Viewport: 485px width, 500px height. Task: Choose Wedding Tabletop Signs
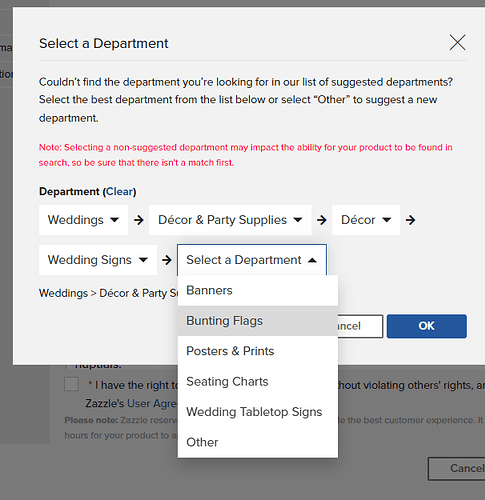(258, 412)
